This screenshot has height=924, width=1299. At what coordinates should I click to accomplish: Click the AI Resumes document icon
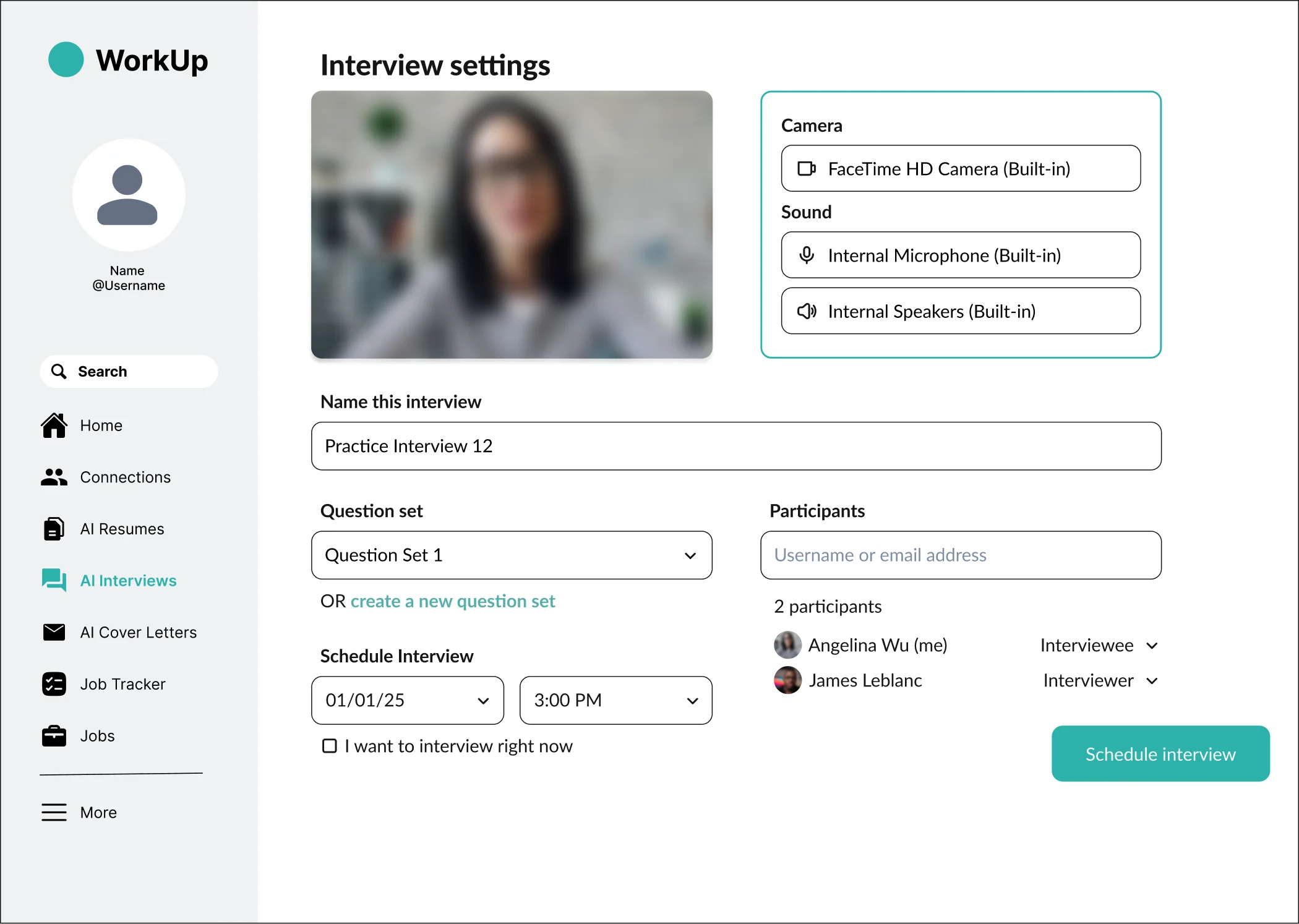[x=54, y=529]
